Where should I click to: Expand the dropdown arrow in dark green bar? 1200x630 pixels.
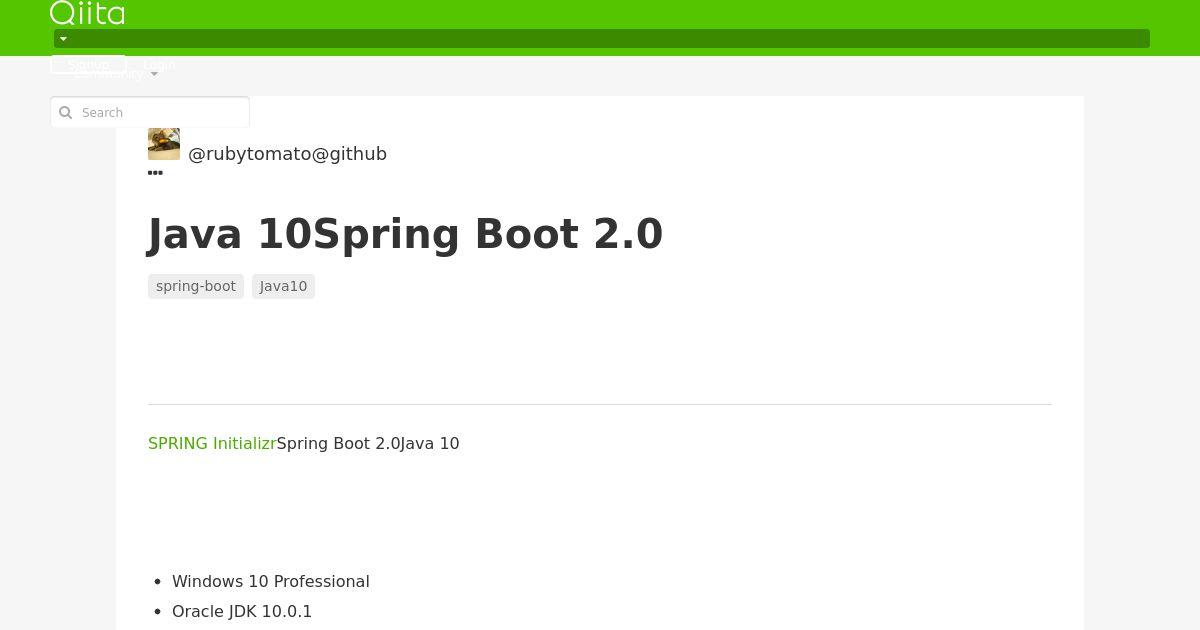[x=63, y=39]
